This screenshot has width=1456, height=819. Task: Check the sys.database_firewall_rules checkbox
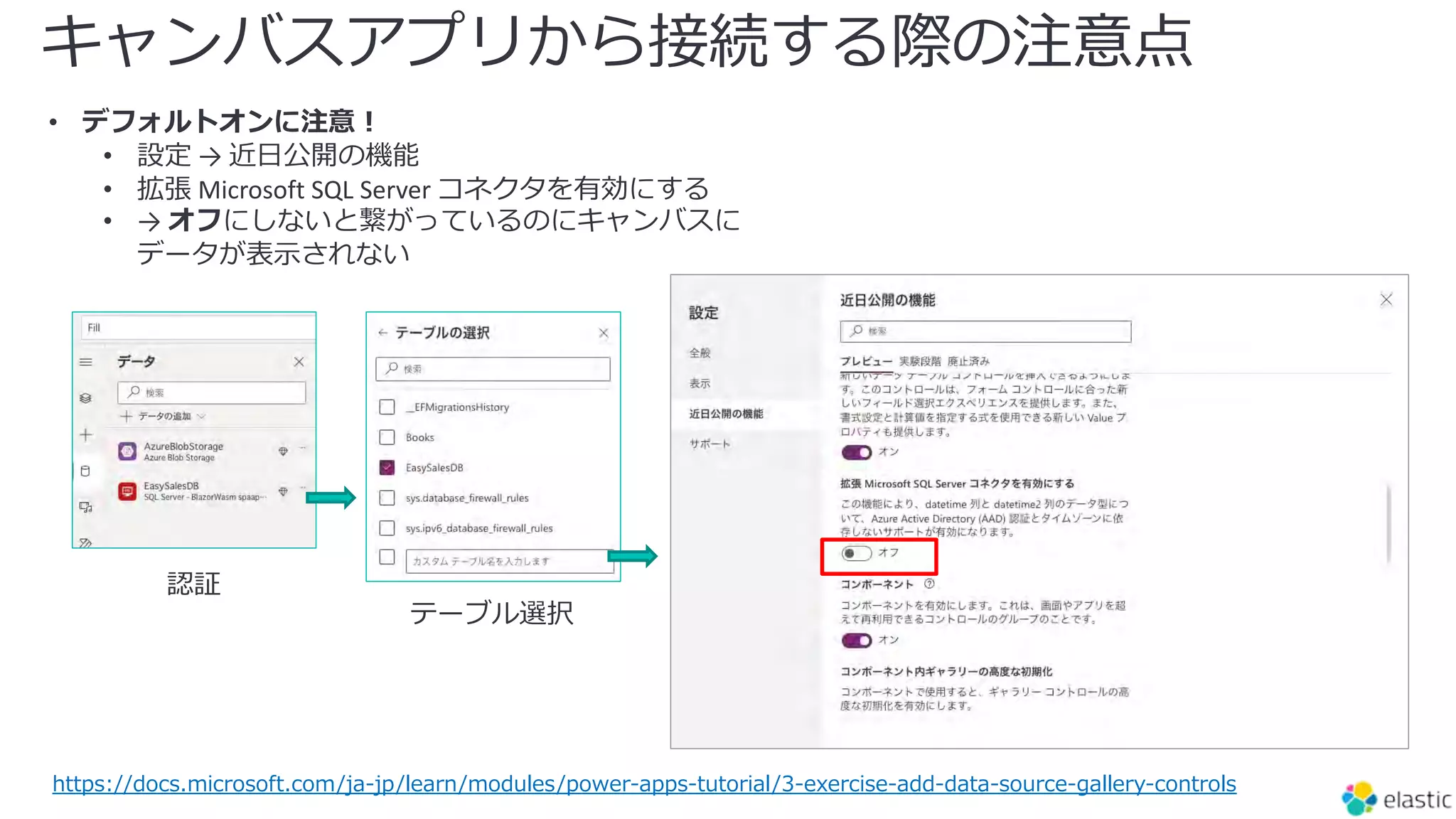click(387, 498)
